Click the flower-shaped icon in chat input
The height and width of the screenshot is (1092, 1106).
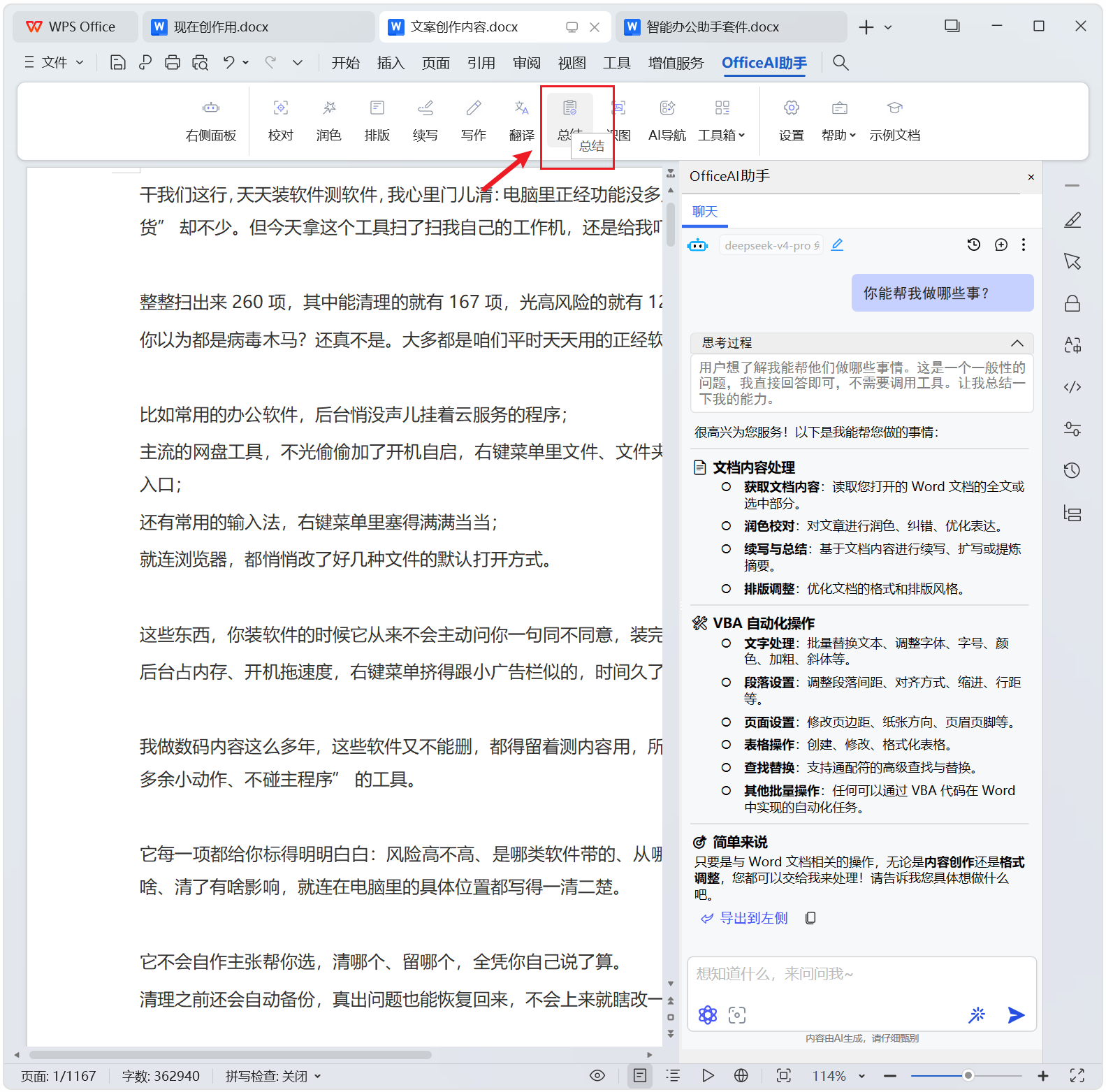point(708,1014)
